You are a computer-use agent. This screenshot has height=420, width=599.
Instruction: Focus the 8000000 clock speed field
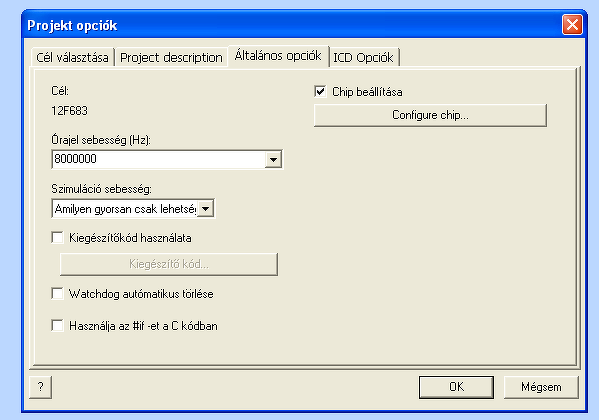159,159
